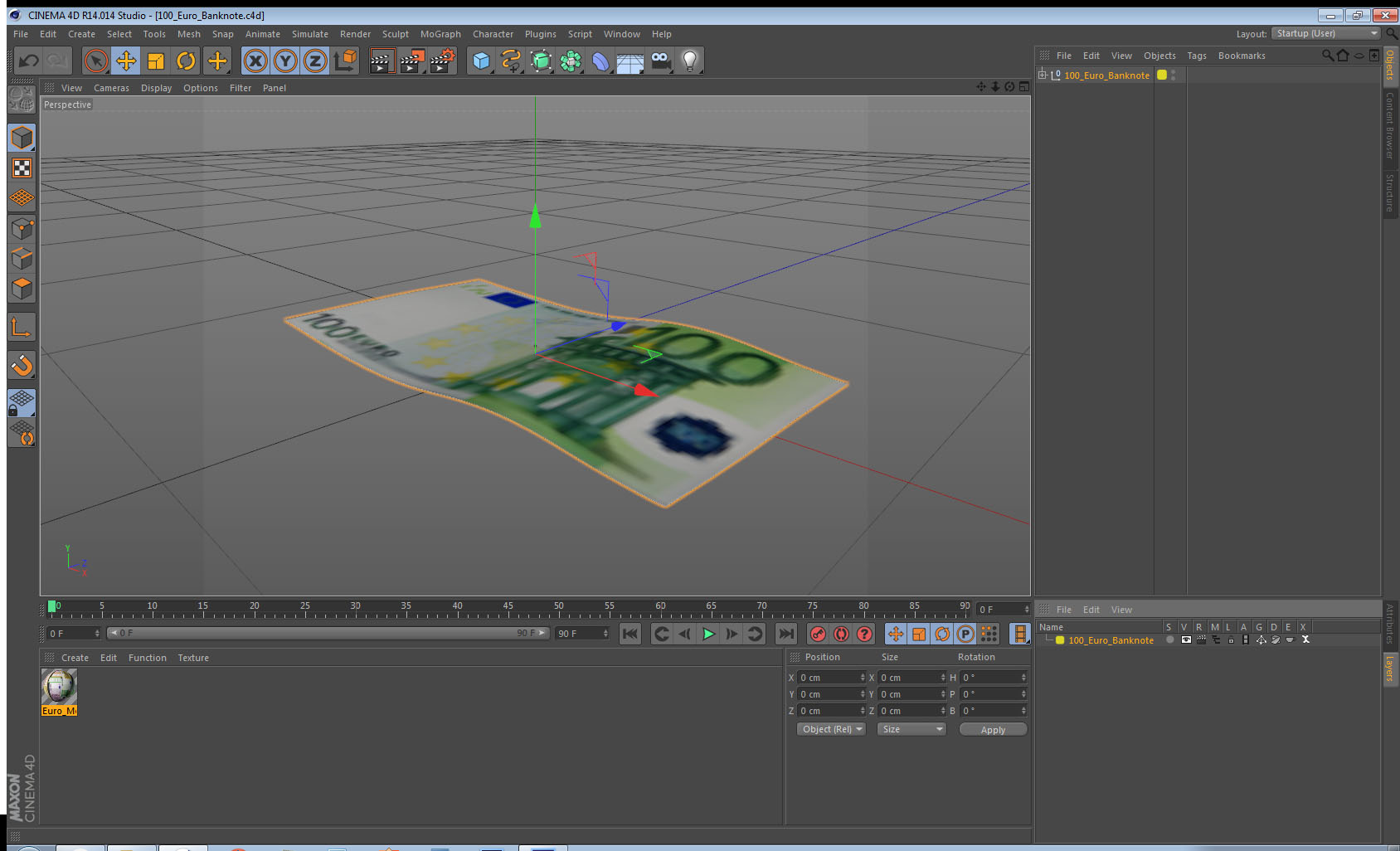Open the Object (Rel) dropdown

831,729
